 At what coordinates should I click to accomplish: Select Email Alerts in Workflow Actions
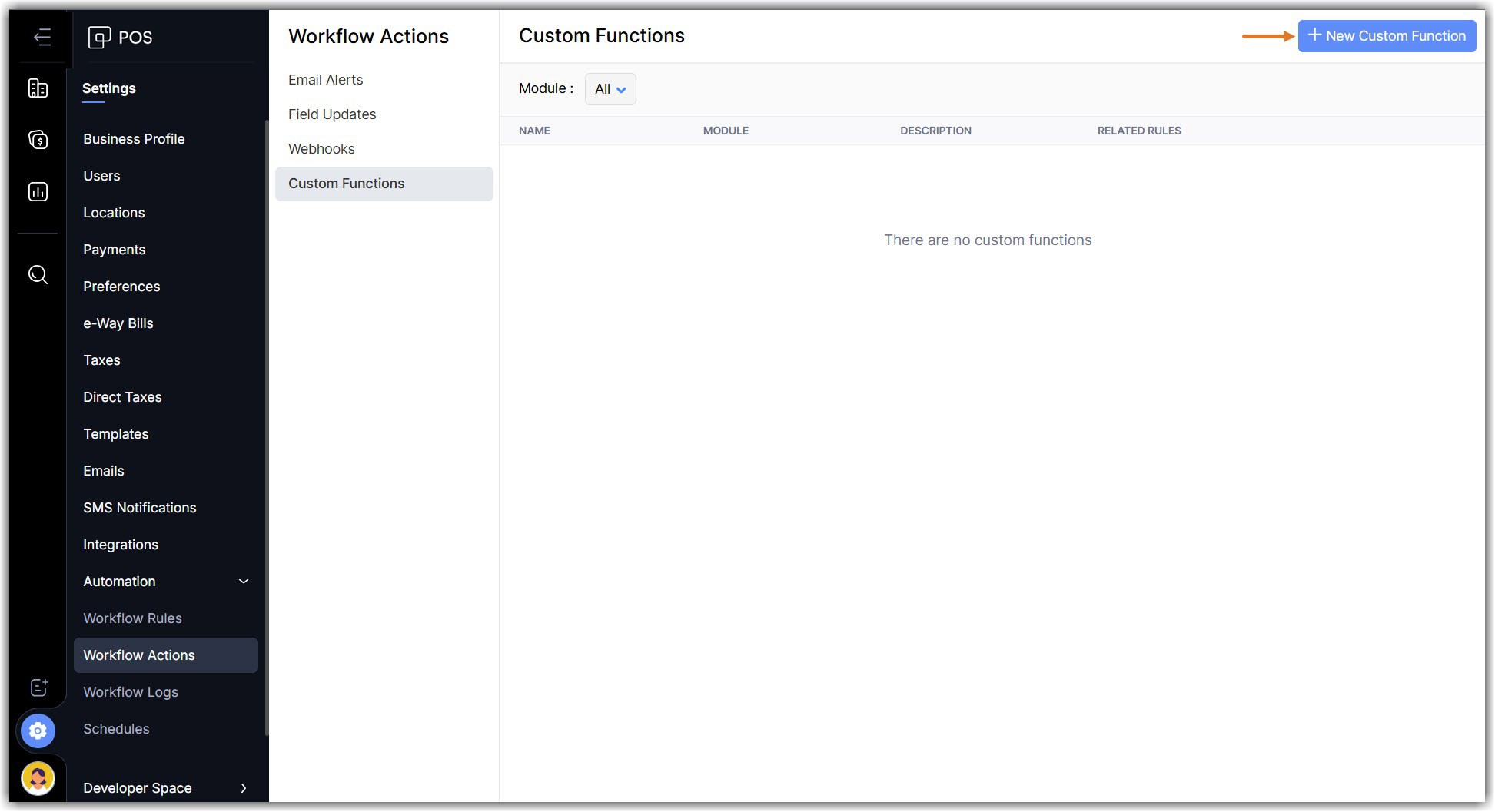(x=325, y=80)
